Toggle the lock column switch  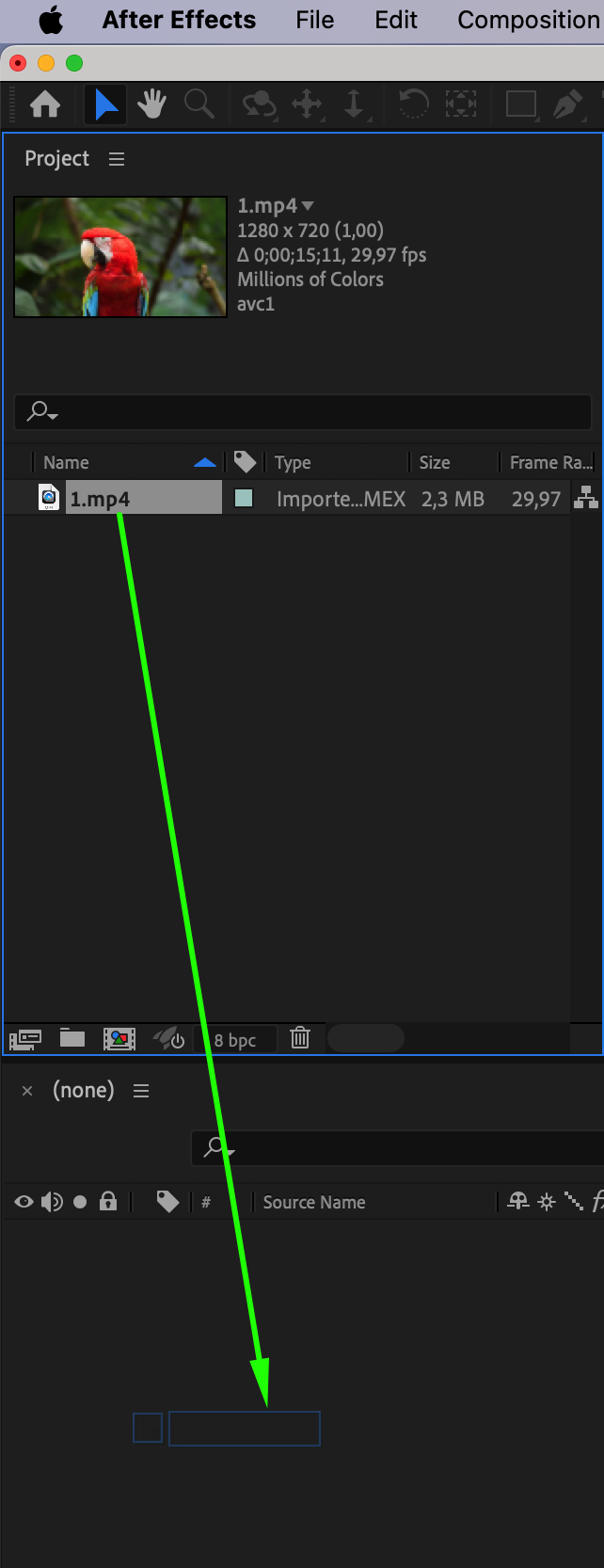pos(108,1201)
